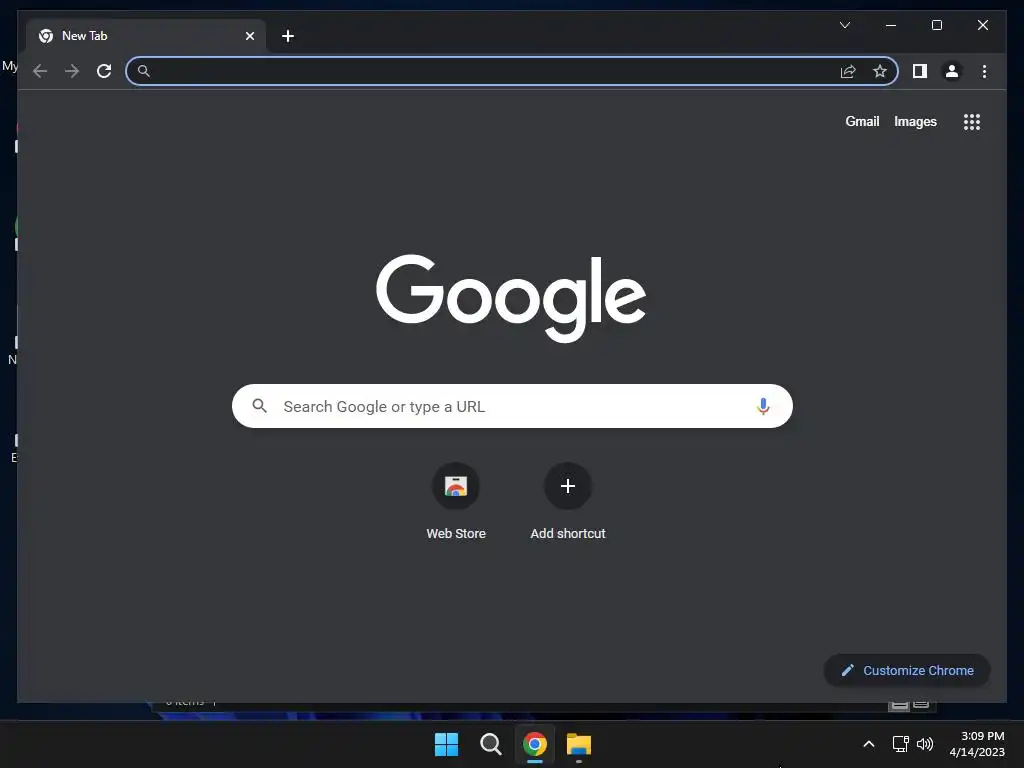Open the Chrome profile menu
This screenshot has height=768, width=1024.
click(952, 71)
